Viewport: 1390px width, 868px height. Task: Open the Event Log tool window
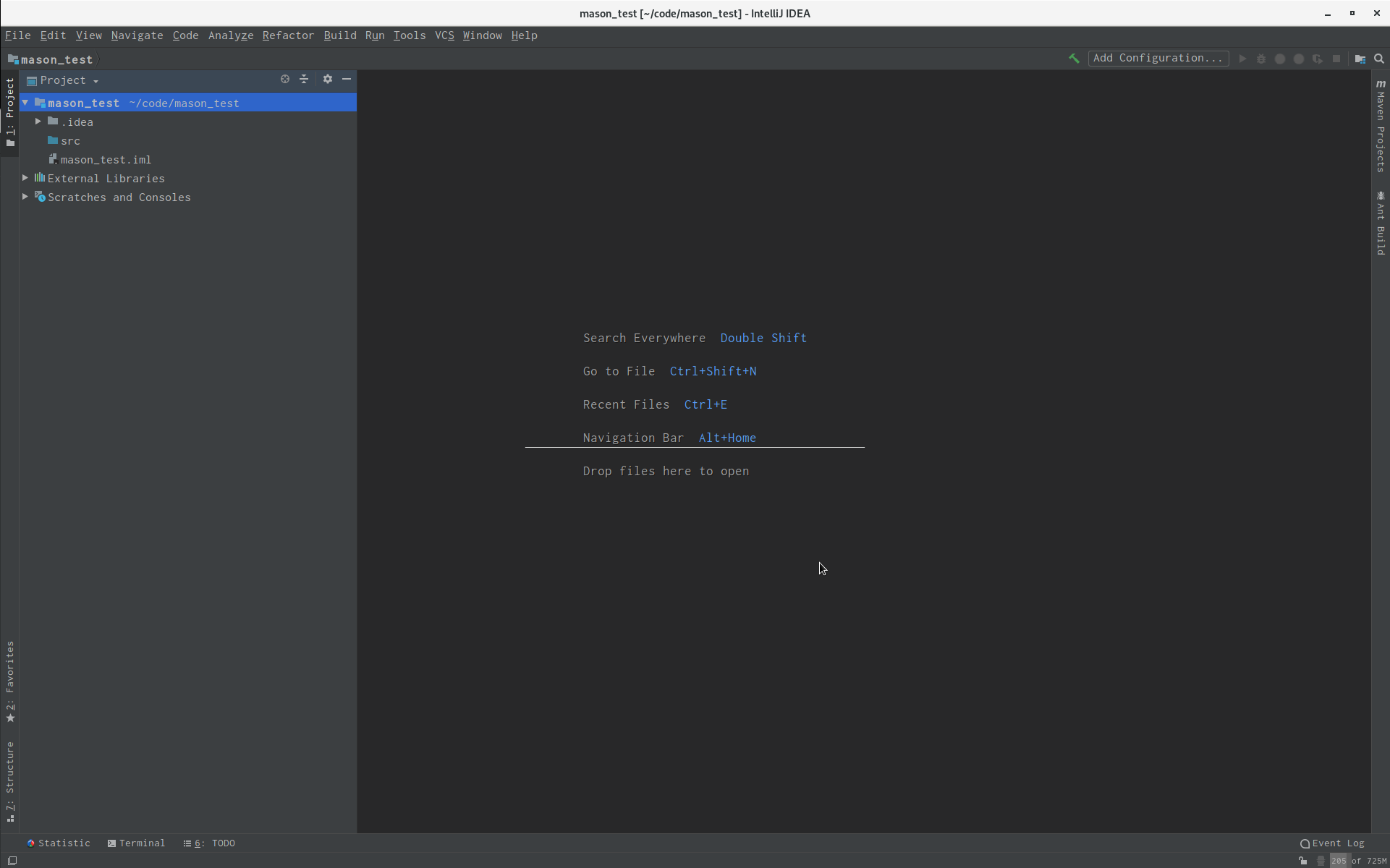1332,843
